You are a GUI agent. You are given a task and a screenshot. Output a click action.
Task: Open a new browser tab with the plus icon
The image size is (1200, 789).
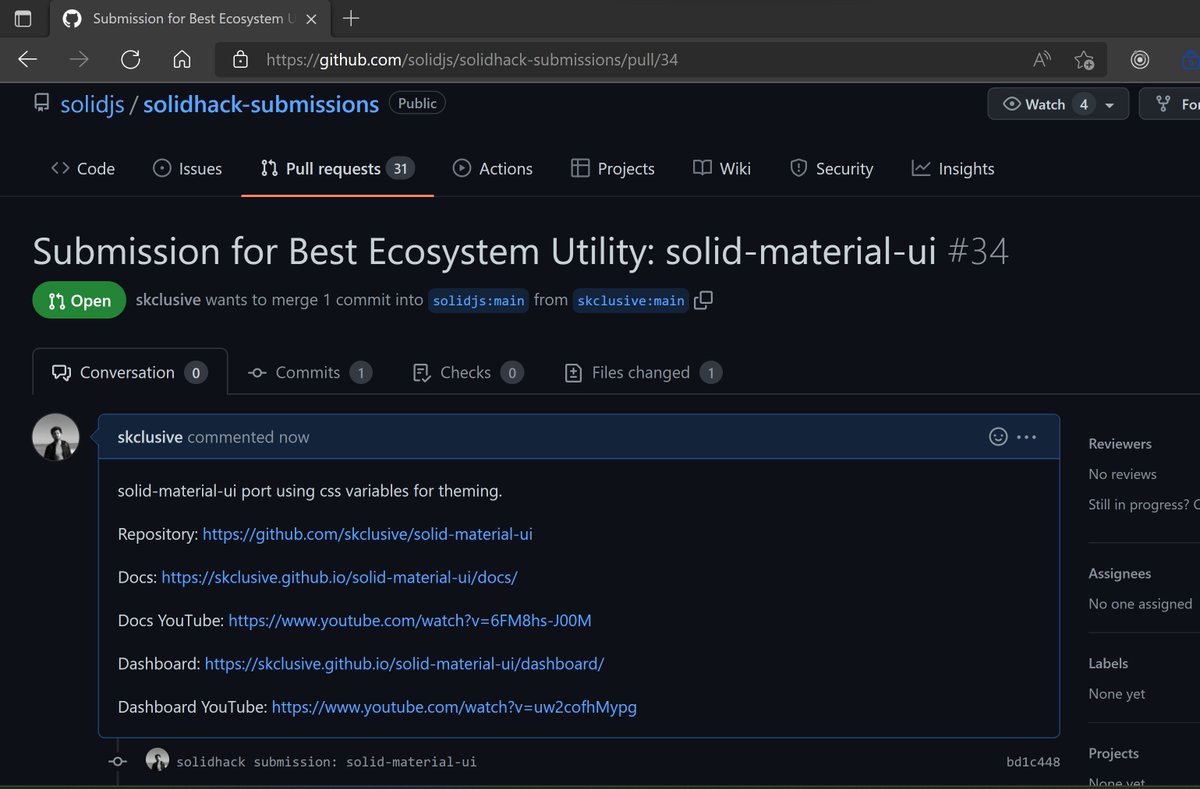(351, 18)
